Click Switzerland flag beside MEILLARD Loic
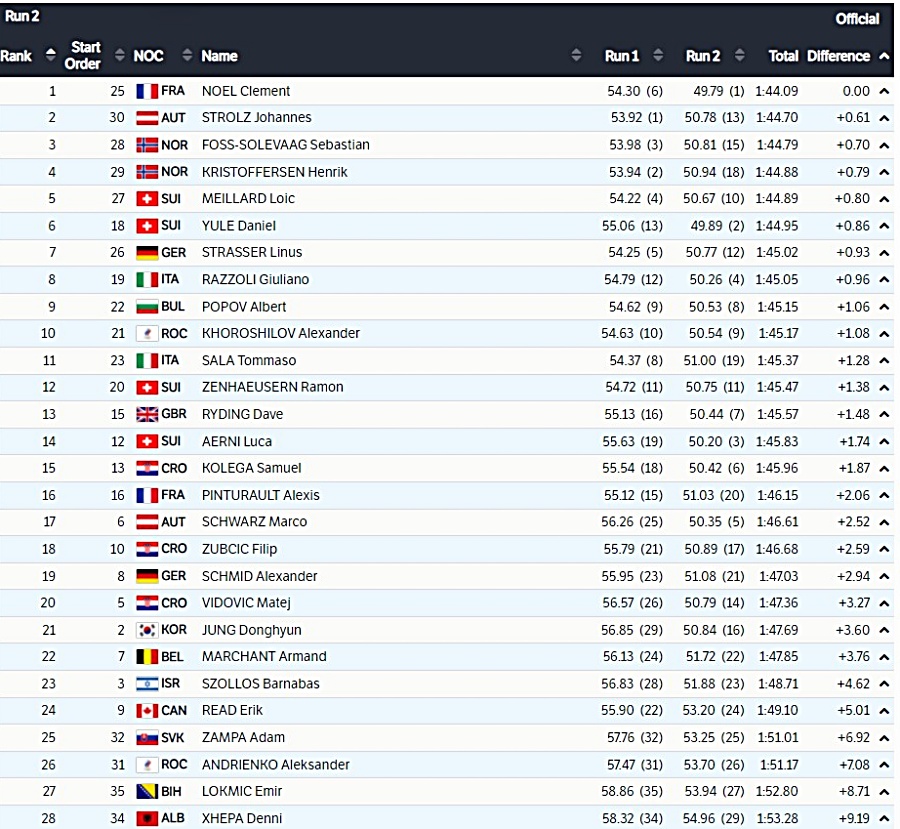Viewport: 900px width, 829px height. pyautogui.click(x=147, y=199)
